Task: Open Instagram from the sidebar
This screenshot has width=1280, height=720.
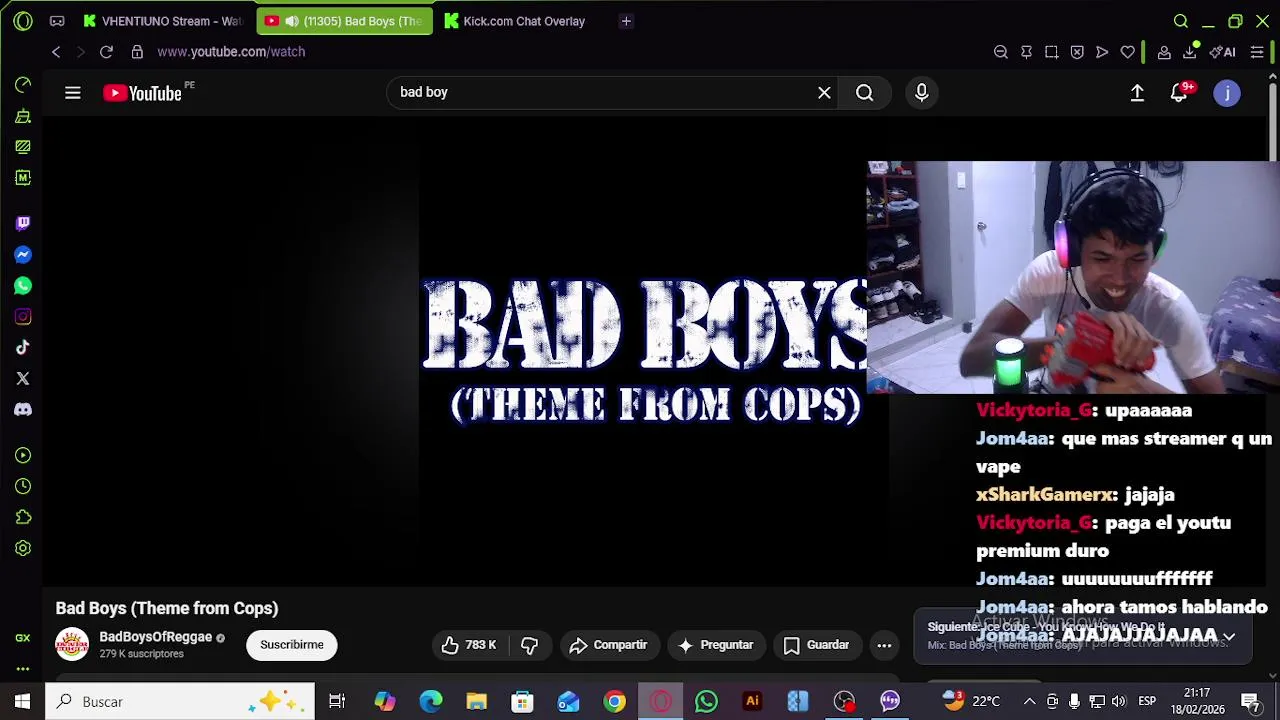Action: tap(23, 317)
